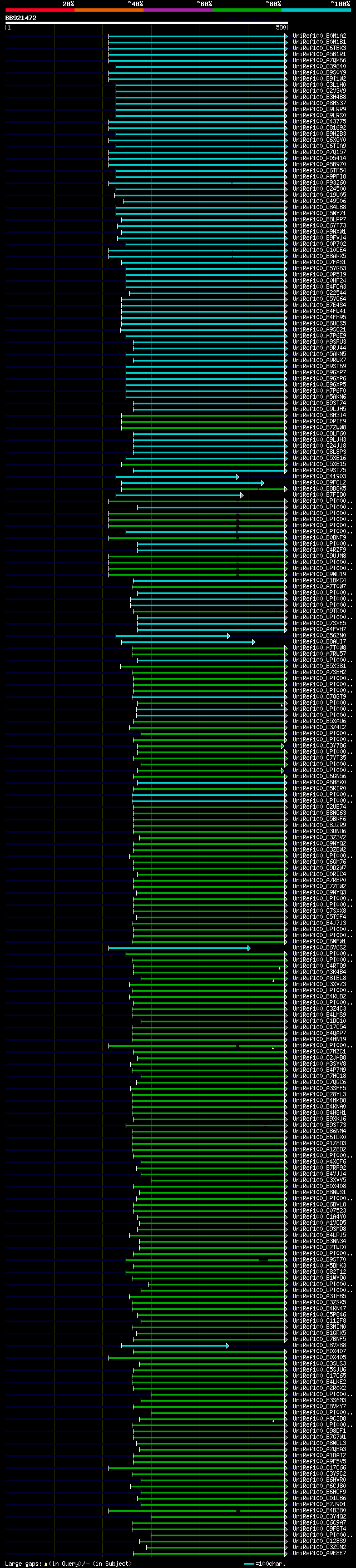Select label UniRef100_Q10CE4
Image resolution: width=356 pixels, height=1568 pixels.
click(x=319, y=250)
